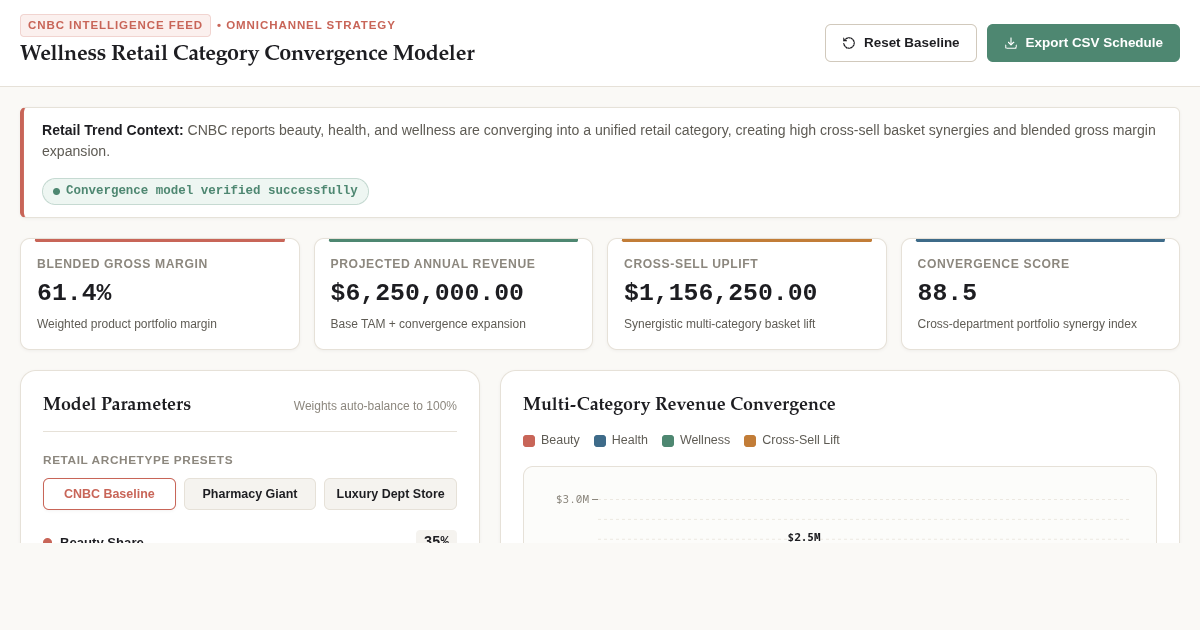
Task: Click the Multi-Category Revenue Convergence heading
Action: point(679,404)
